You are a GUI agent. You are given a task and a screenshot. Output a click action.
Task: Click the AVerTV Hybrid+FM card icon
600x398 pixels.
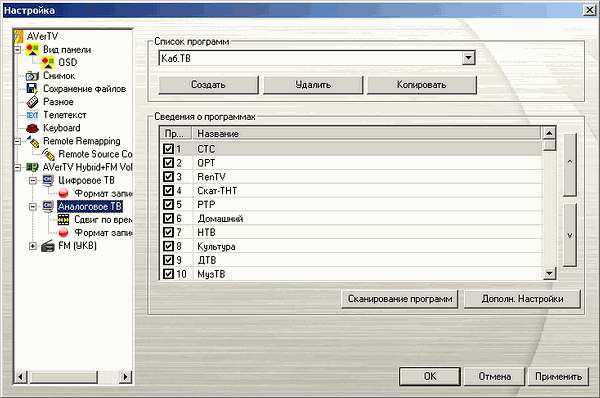pos(33,167)
